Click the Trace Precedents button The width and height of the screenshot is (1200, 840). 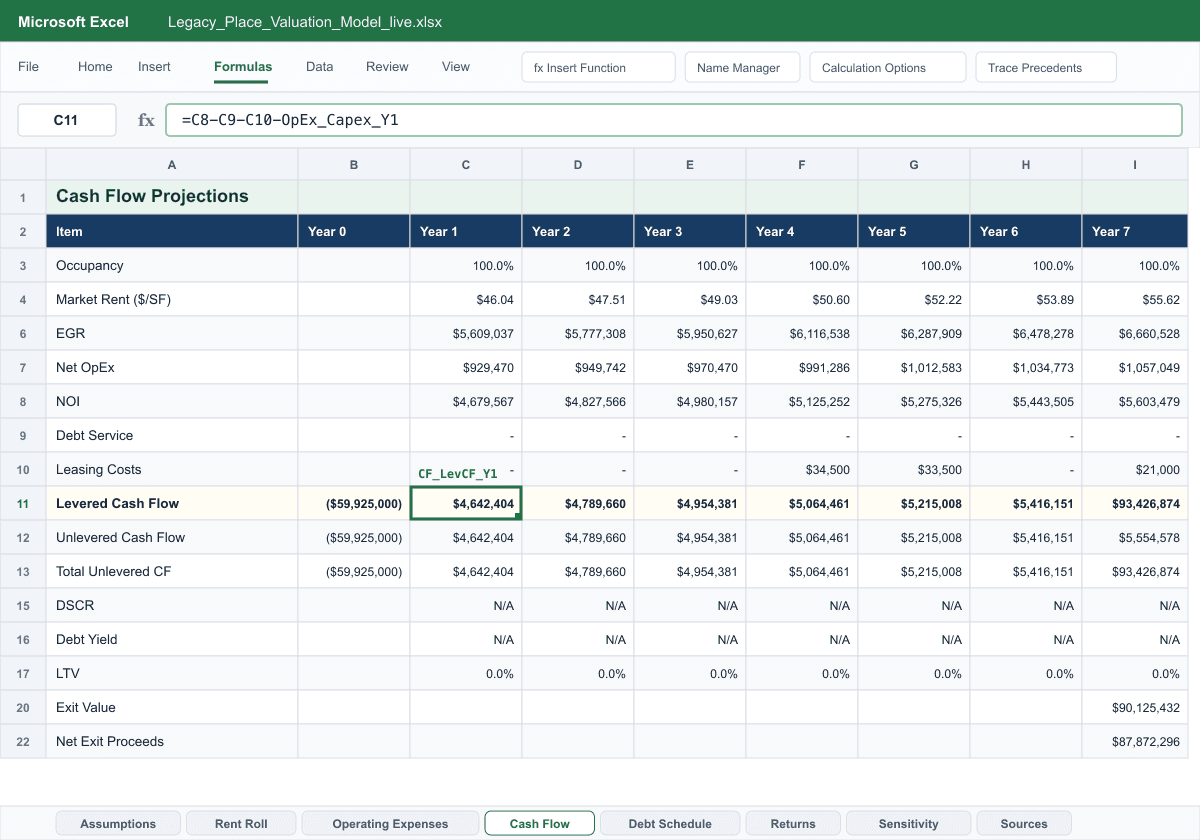(x=1046, y=67)
